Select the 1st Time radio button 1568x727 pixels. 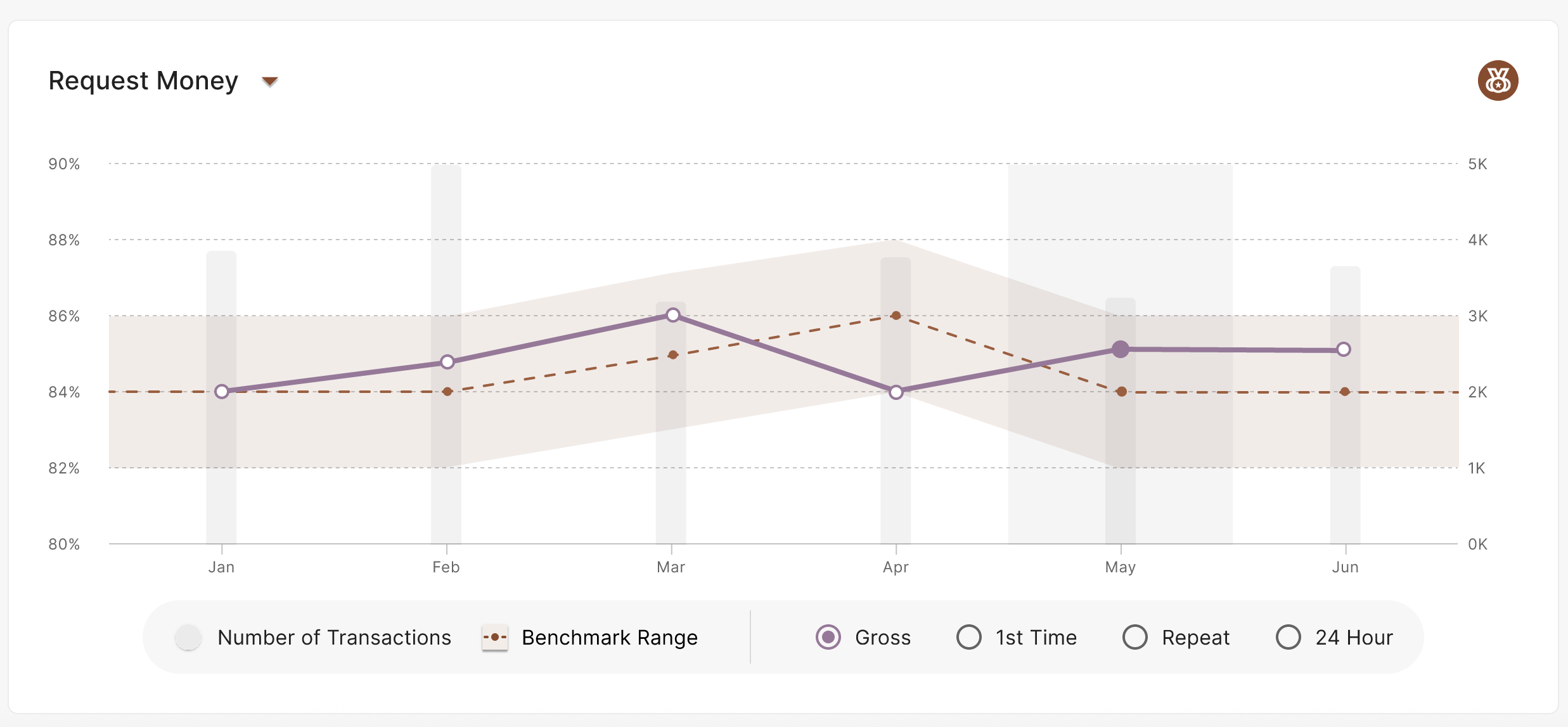[x=968, y=638]
